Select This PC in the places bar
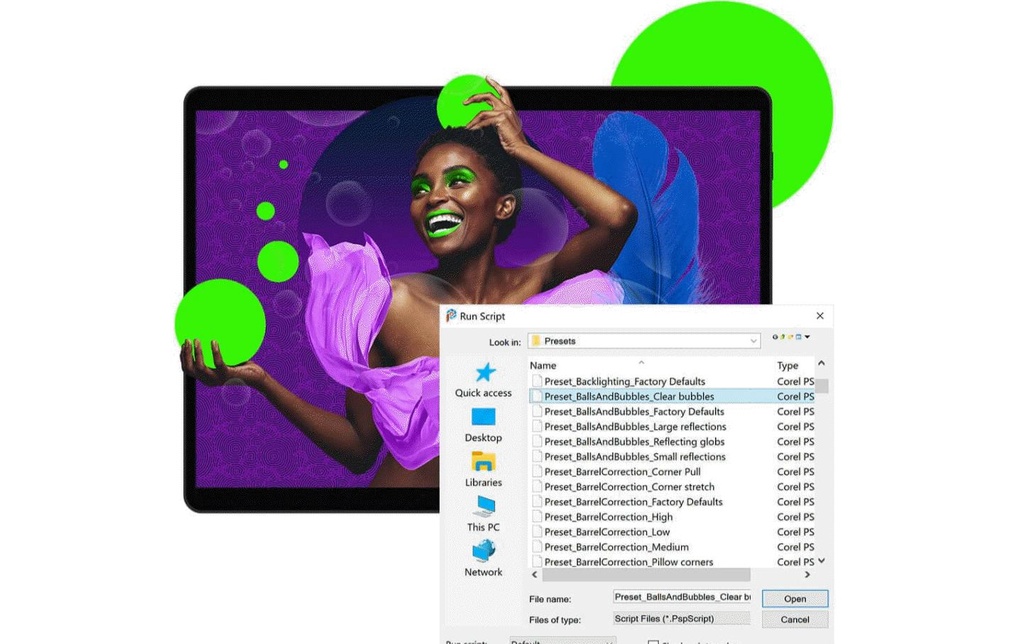This screenshot has width=1024, height=644. click(483, 514)
